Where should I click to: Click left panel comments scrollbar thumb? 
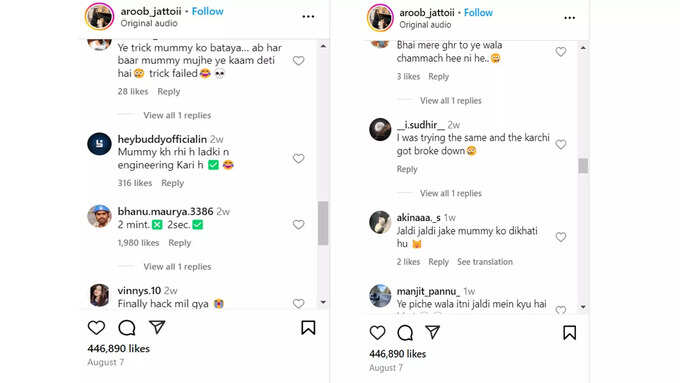click(x=323, y=223)
